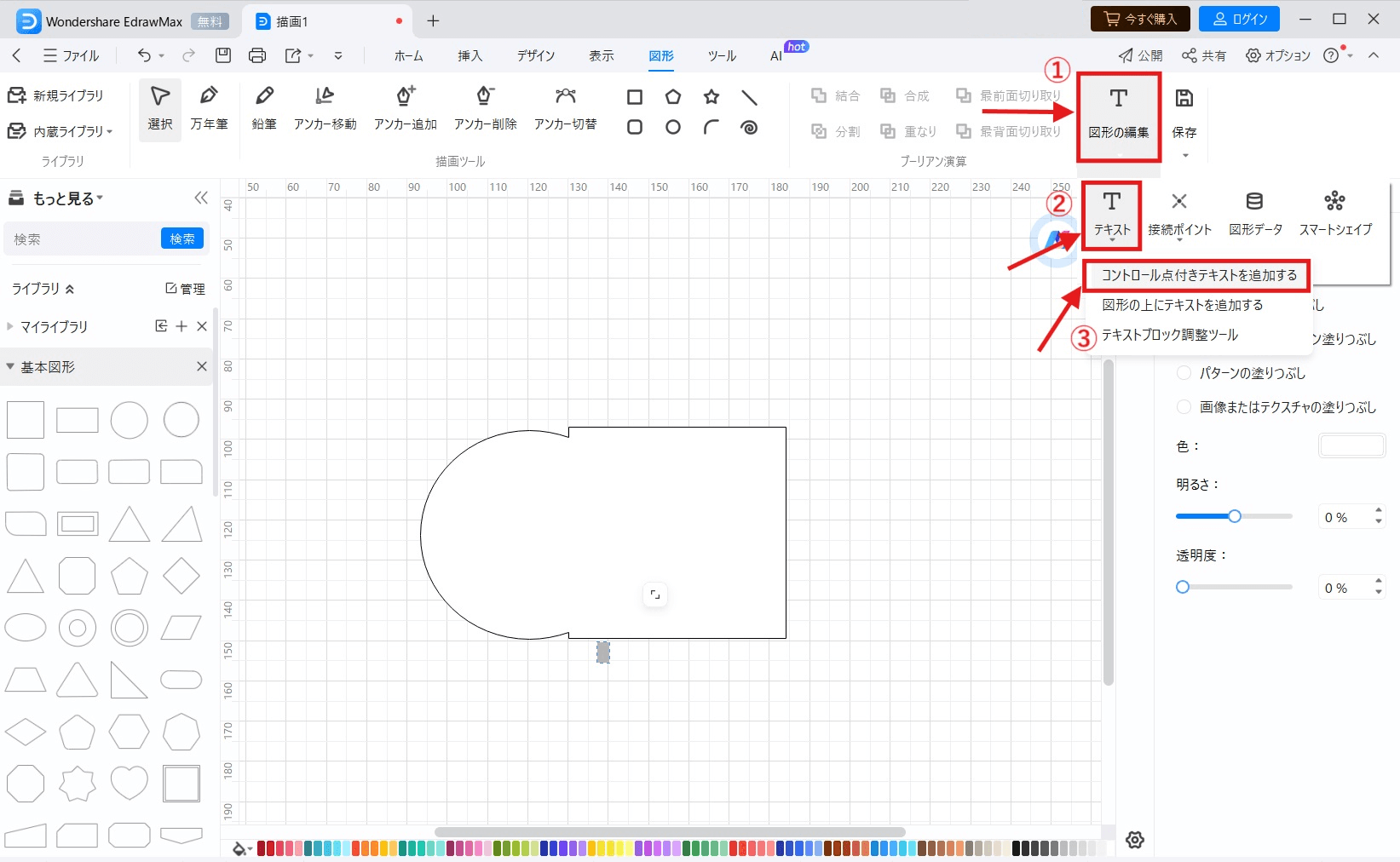Collapse the ribbon with chevron
This screenshot has width=1400, height=862.
1374,55
